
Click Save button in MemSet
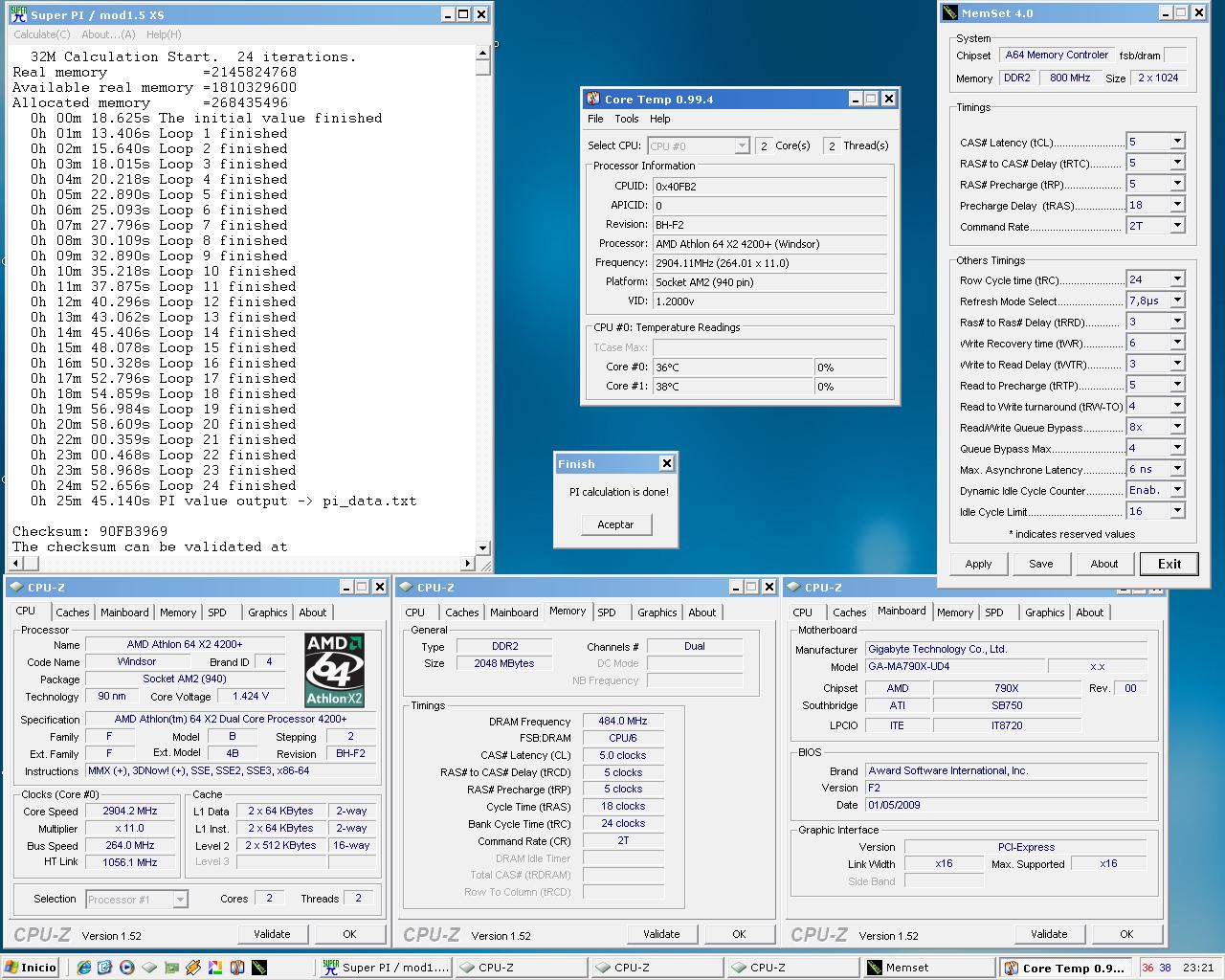tap(1041, 564)
